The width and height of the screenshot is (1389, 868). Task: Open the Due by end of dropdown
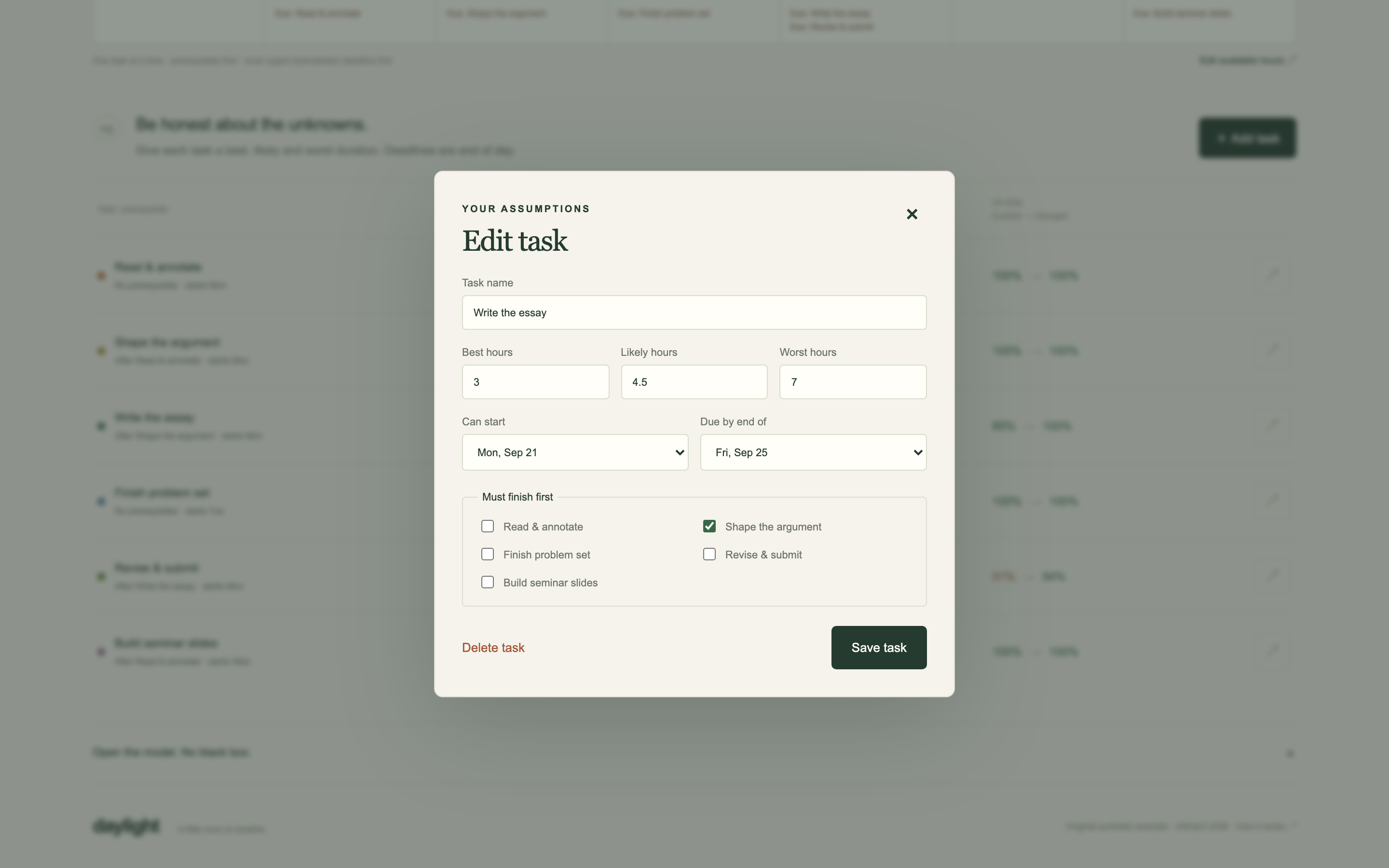point(813,452)
